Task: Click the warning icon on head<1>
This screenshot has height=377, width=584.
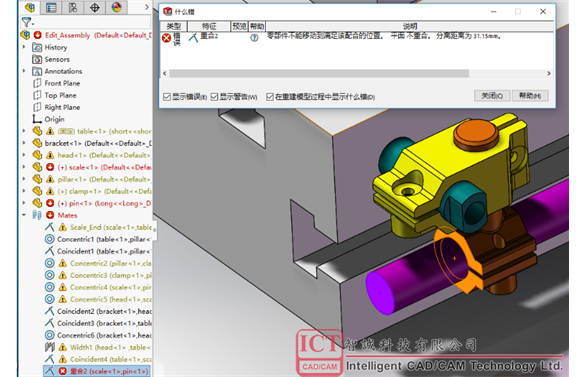Action: 50,155
